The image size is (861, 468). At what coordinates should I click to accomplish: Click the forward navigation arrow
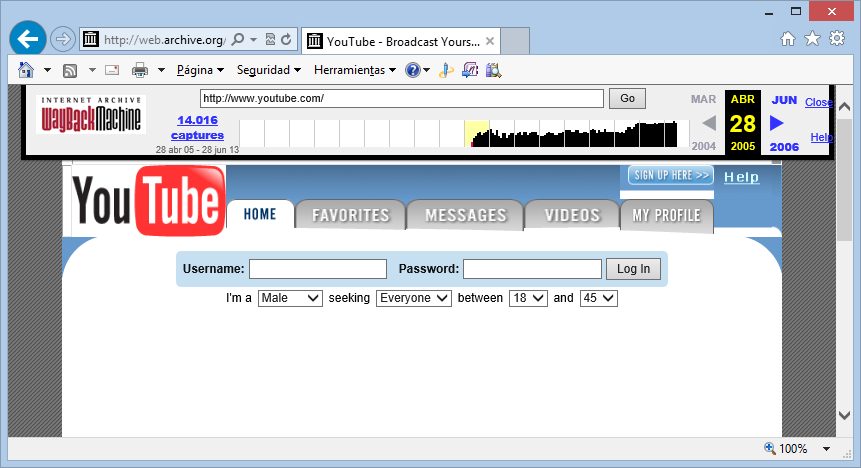[x=63, y=39]
